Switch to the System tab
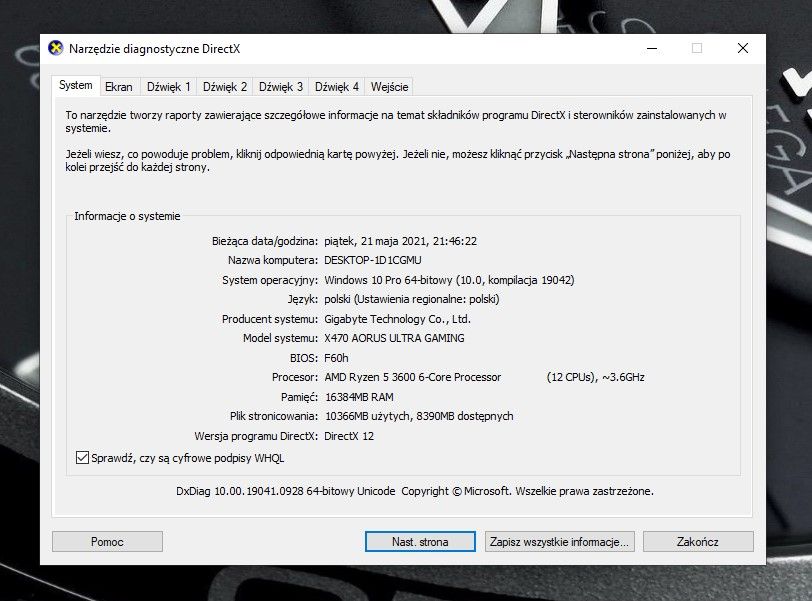The image size is (812, 601). click(x=76, y=85)
